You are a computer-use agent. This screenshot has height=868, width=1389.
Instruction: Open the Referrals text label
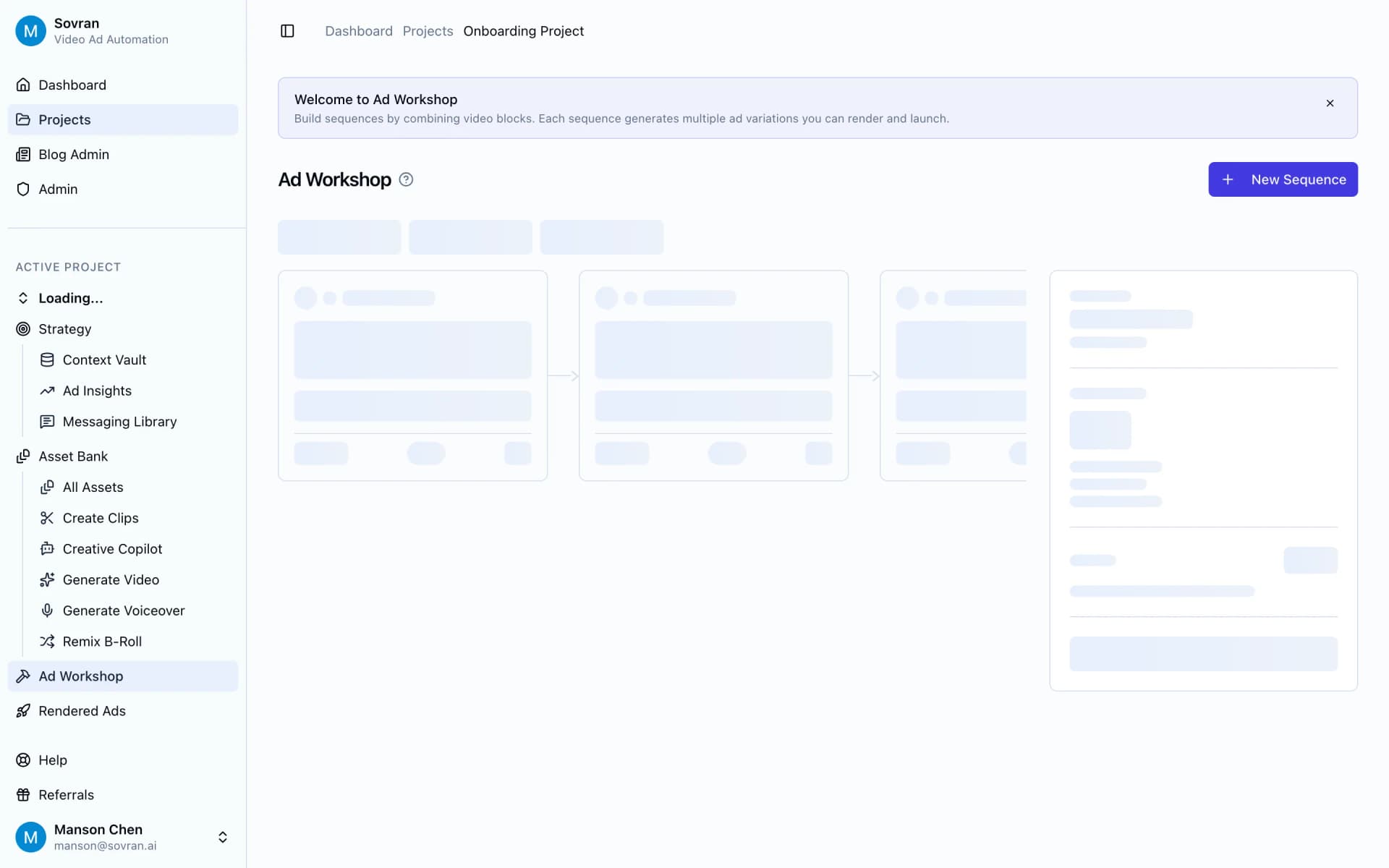[x=66, y=795]
